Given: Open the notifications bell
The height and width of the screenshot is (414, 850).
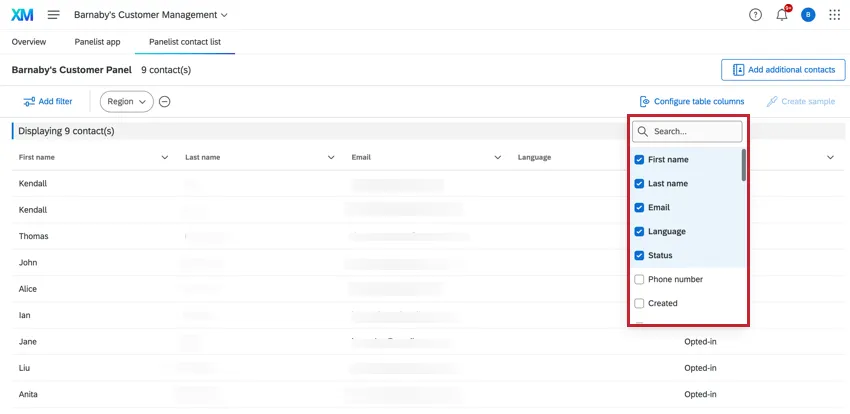Looking at the screenshot, I should click(782, 15).
